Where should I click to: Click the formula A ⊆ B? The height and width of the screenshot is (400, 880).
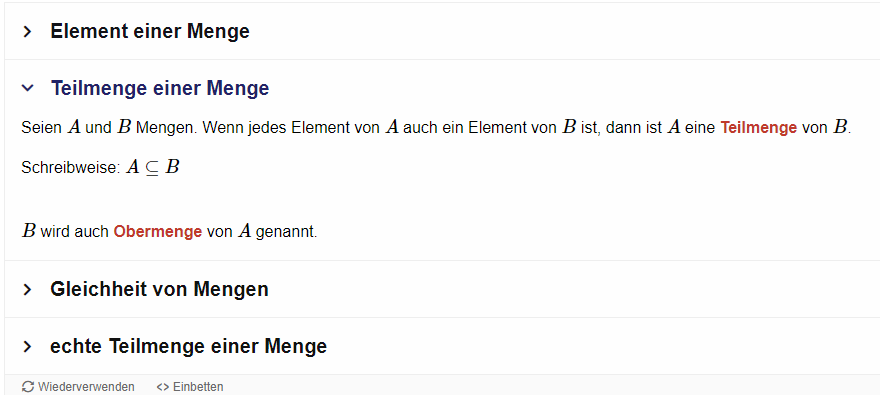153,167
